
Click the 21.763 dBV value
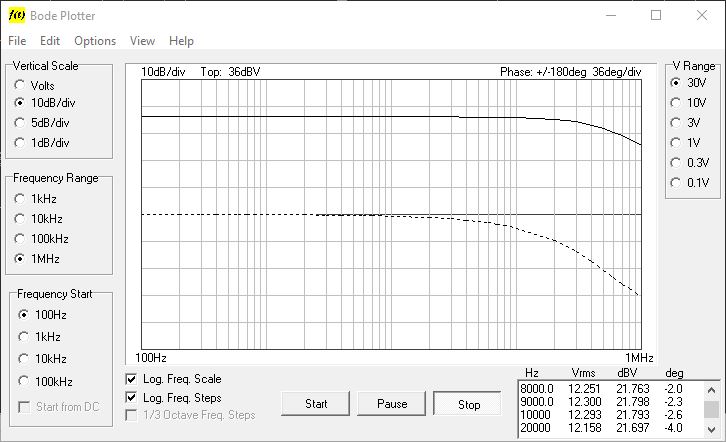[x=632, y=388]
